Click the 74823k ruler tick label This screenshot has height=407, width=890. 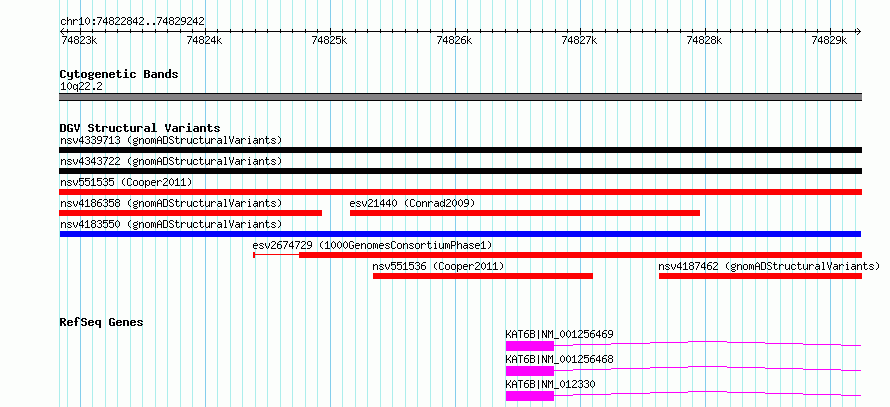pyautogui.click(x=79, y=40)
